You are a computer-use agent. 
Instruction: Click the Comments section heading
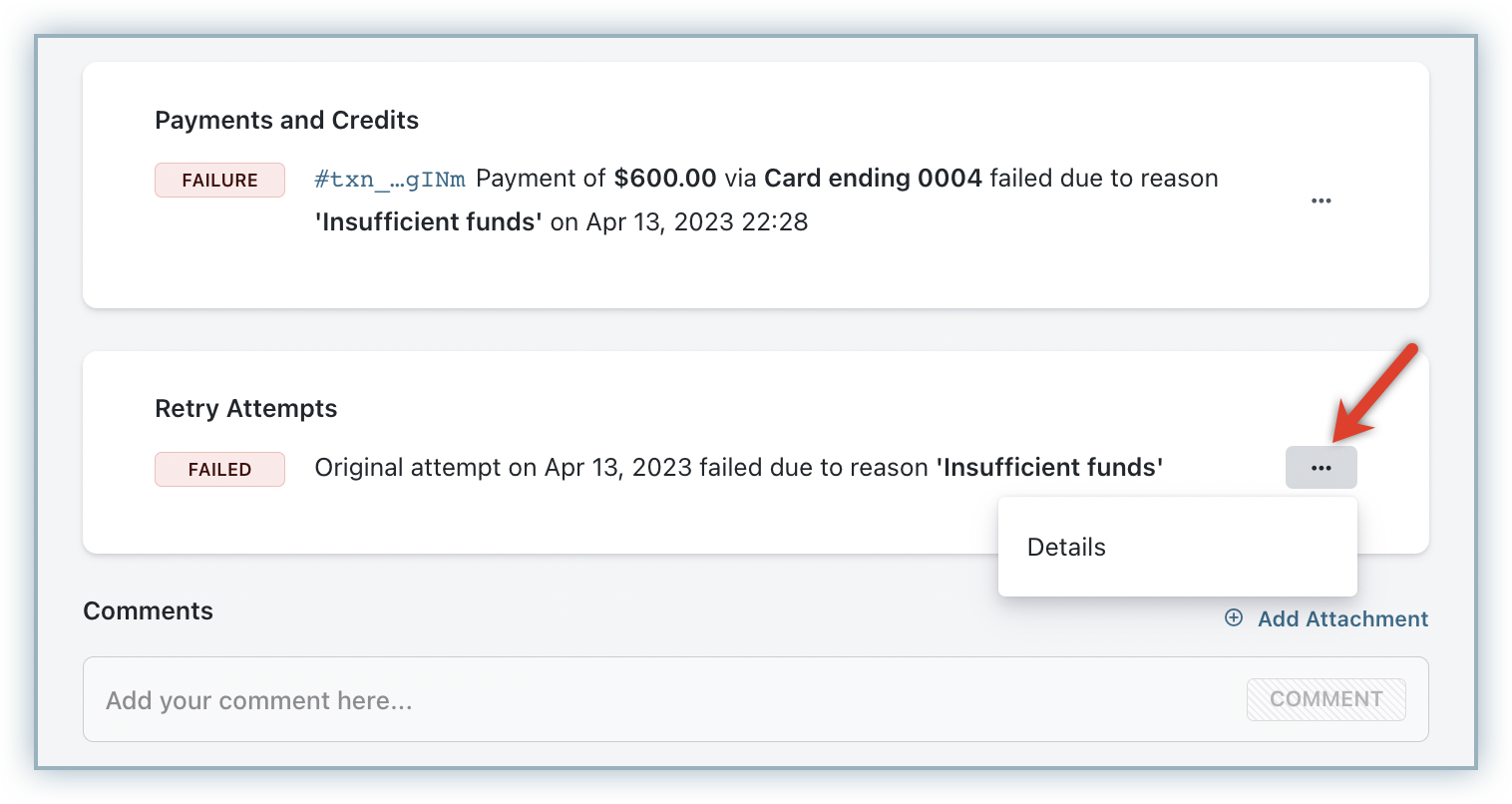[x=148, y=610]
